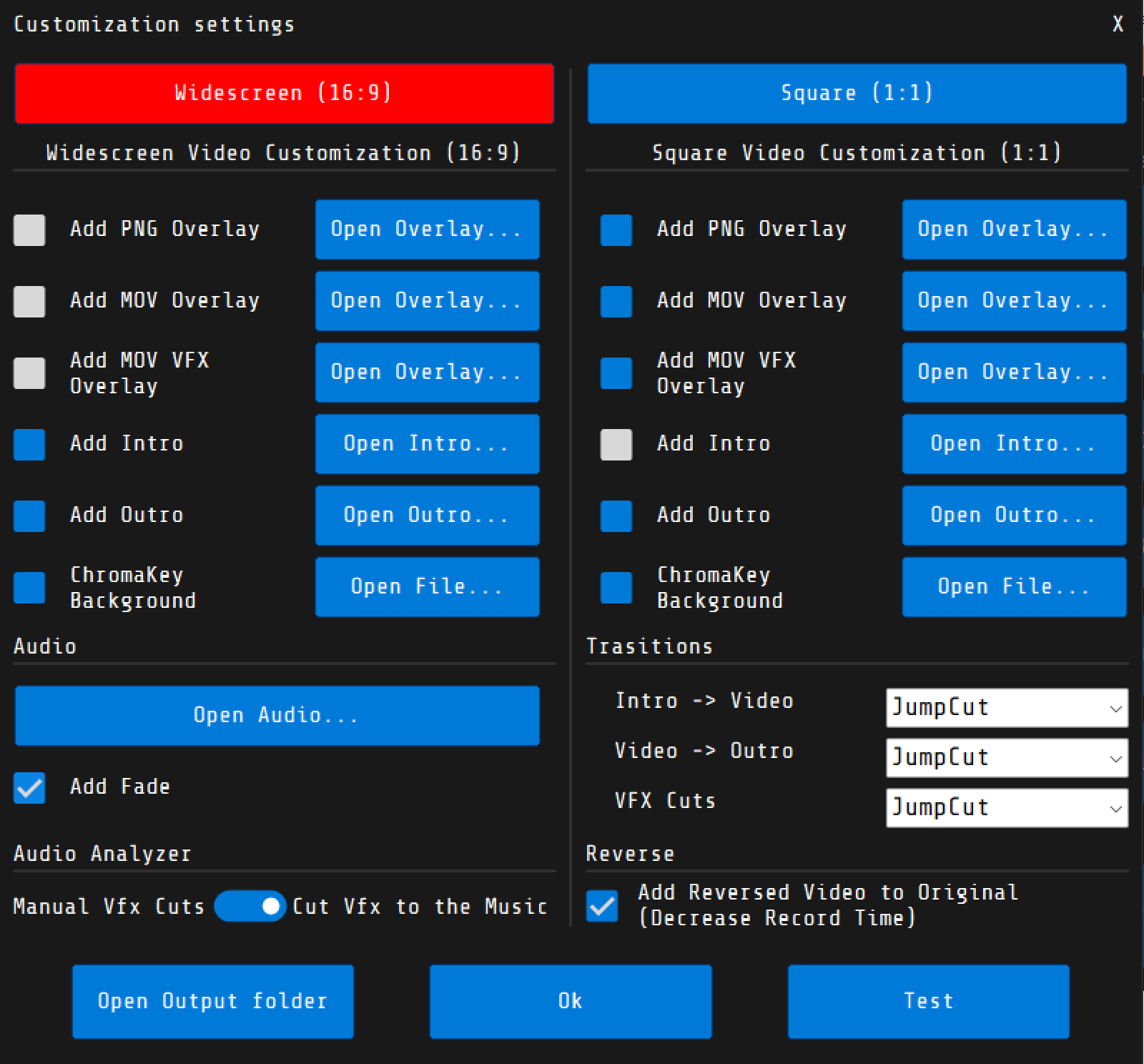Screen dimensions: 1144x1064
Task: Enable square Add Intro checkbox
Action: click(616, 444)
